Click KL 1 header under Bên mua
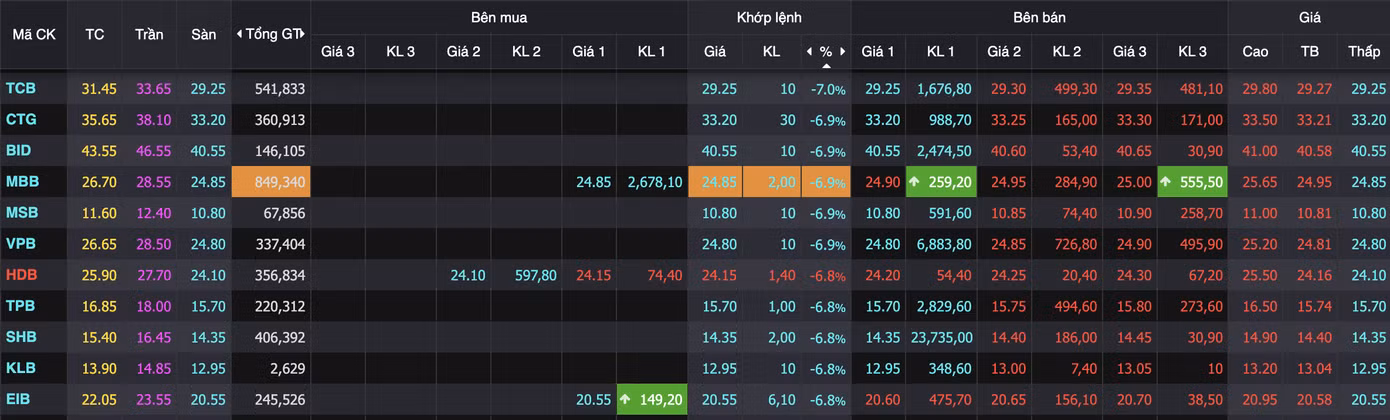 (652, 51)
